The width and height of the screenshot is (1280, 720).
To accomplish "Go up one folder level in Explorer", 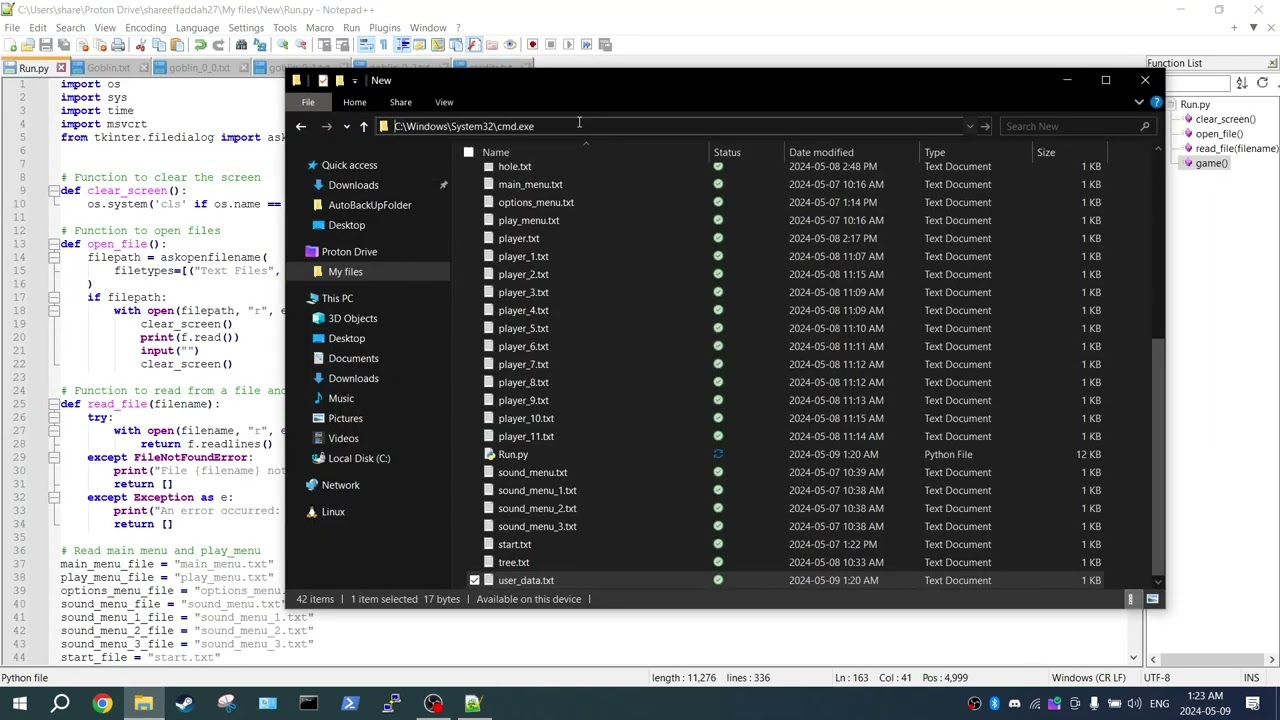I will point(363,126).
